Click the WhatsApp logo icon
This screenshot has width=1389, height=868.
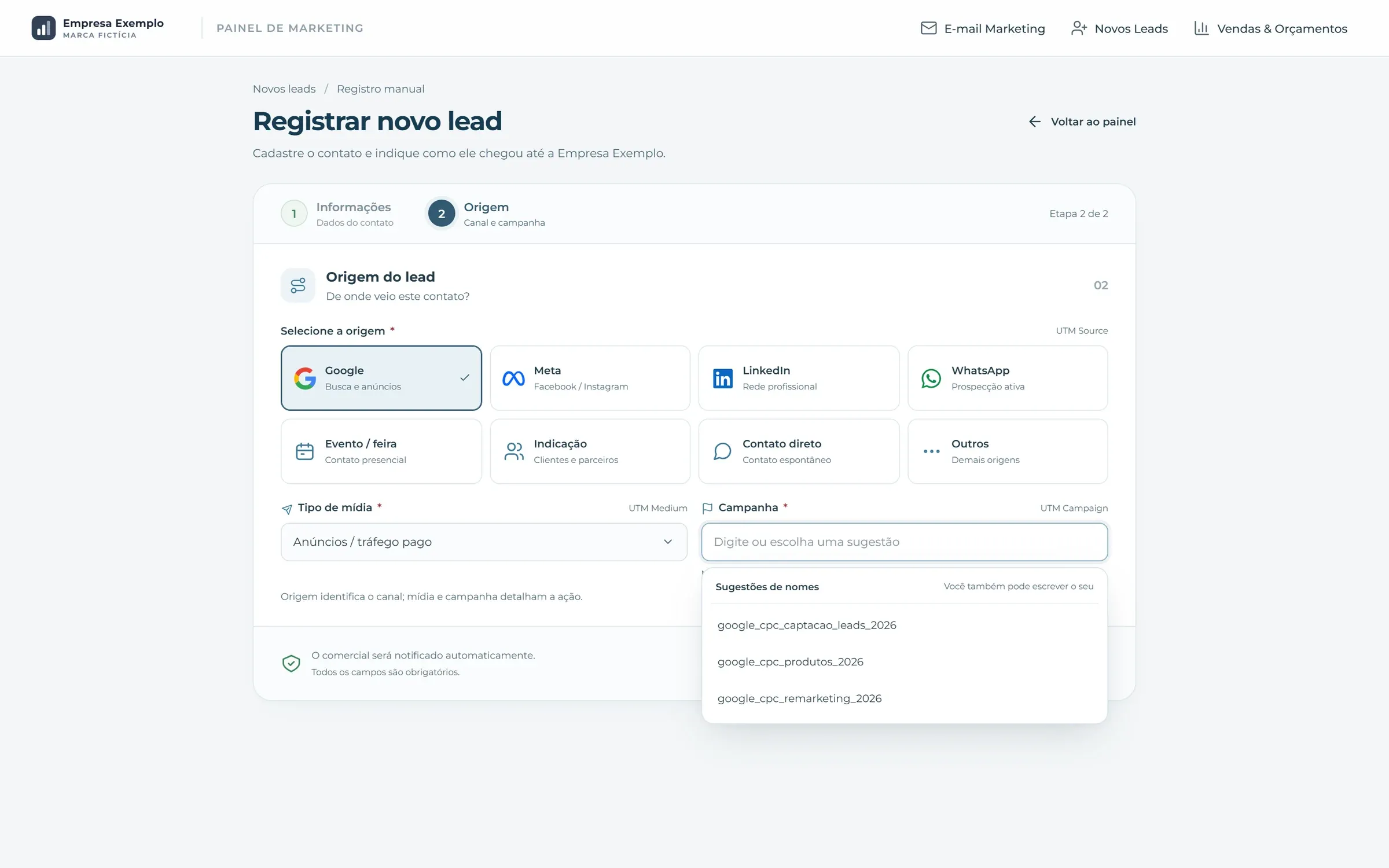coord(931,378)
